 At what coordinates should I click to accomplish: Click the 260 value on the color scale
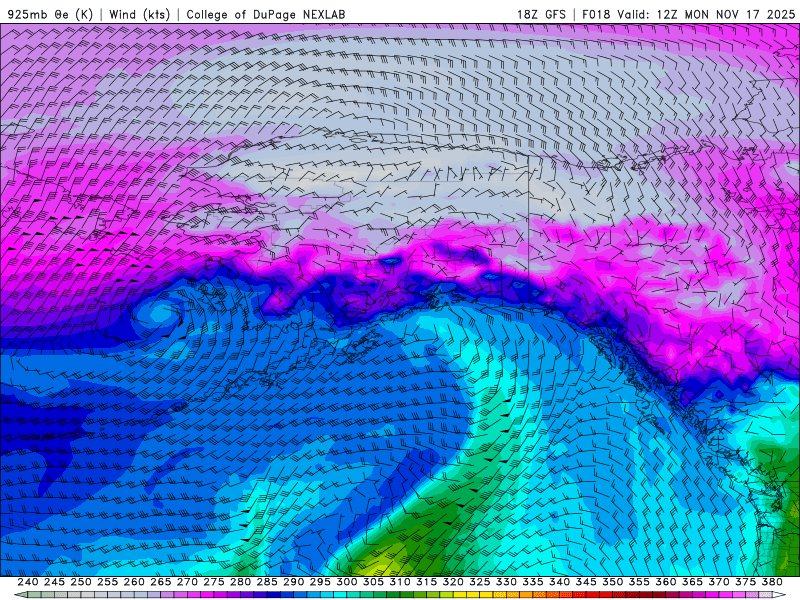click(134, 582)
